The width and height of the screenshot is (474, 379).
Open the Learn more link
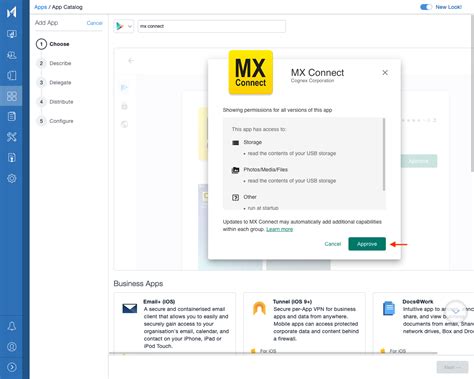(279, 229)
